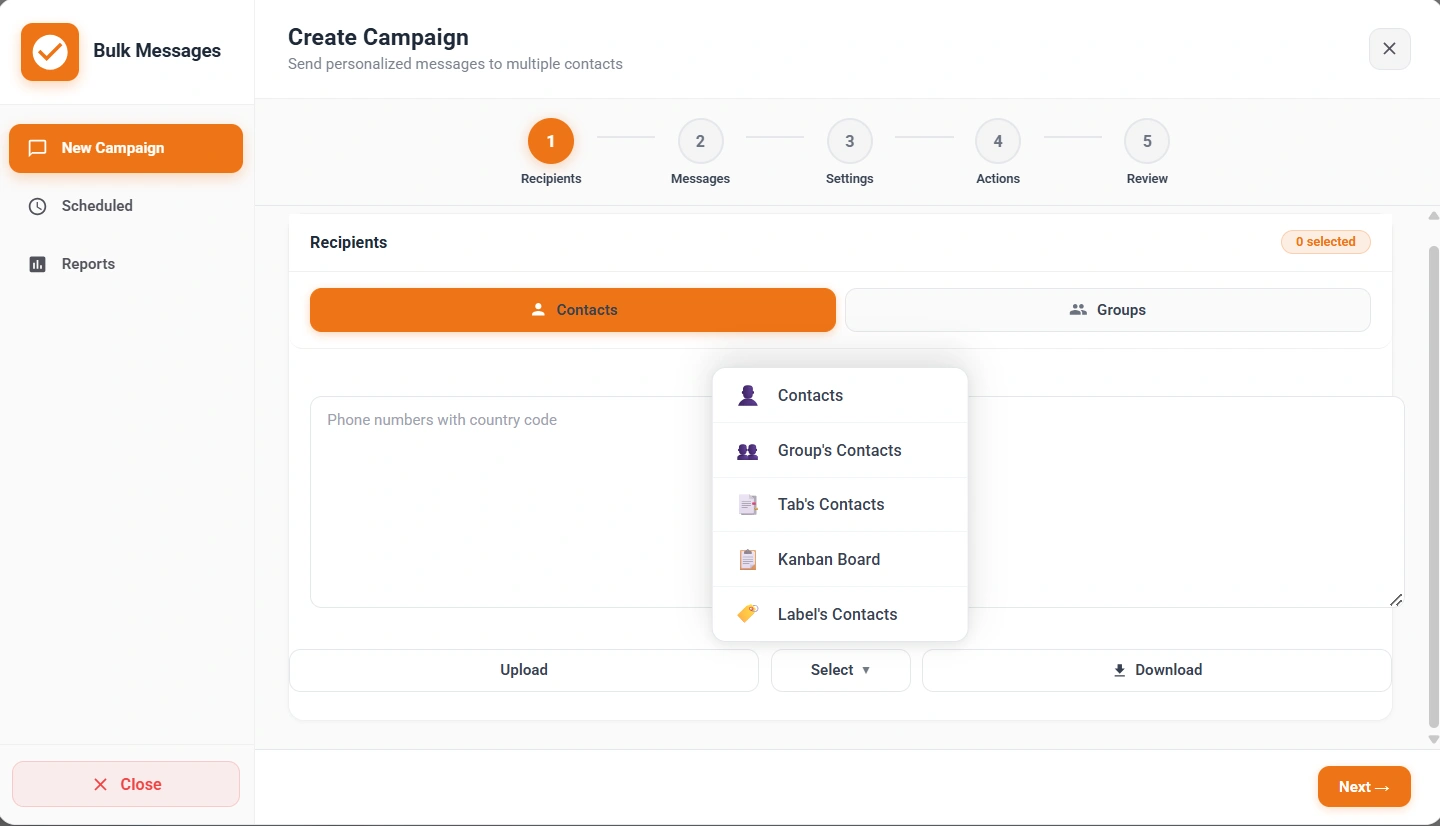The width and height of the screenshot is (1440, 826).
Task: Go to step 4 Actions
Action: pyautogui.click(x=998, y=141)
